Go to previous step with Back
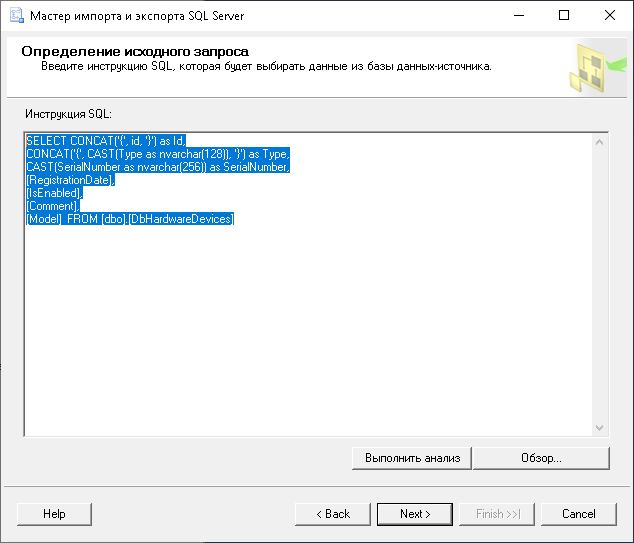 pos(333,514)
